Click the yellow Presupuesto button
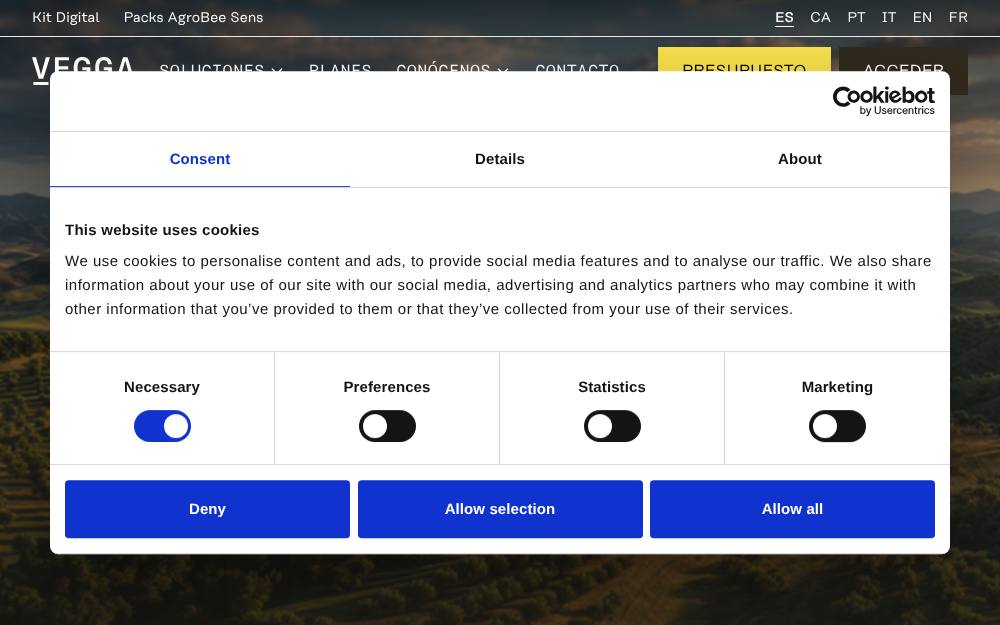Viewport: 1000px width, 625px height. click(x=744, y=59)
